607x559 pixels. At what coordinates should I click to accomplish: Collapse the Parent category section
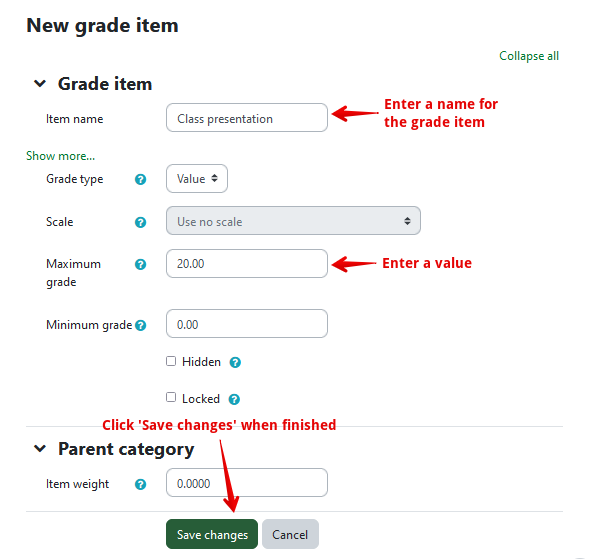point(40,449)
